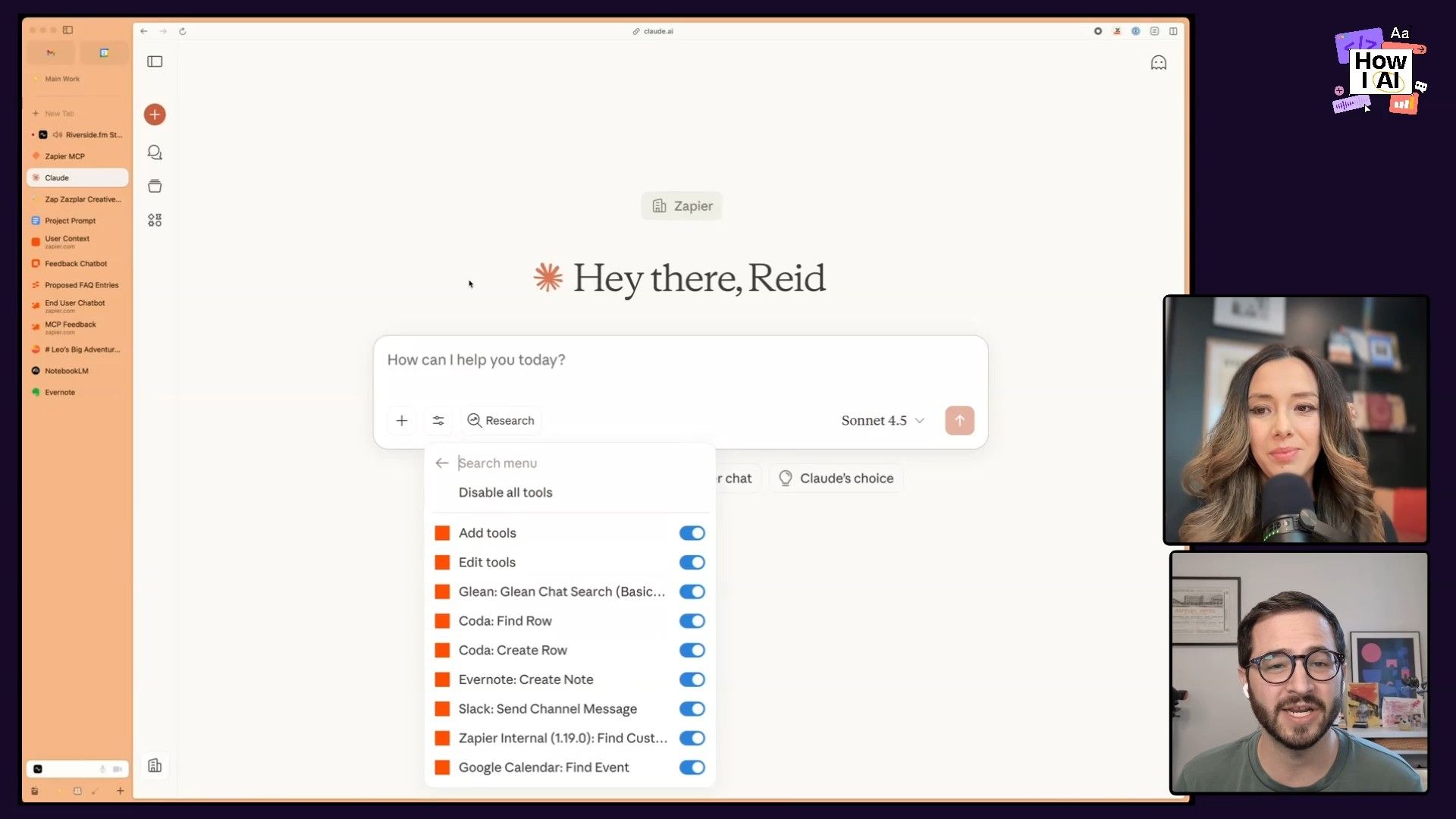The width and height of the screenshot is (1456, 819).
Task: Open the Artifacts icon in Claude sidebar
Action: pos(155,220)
